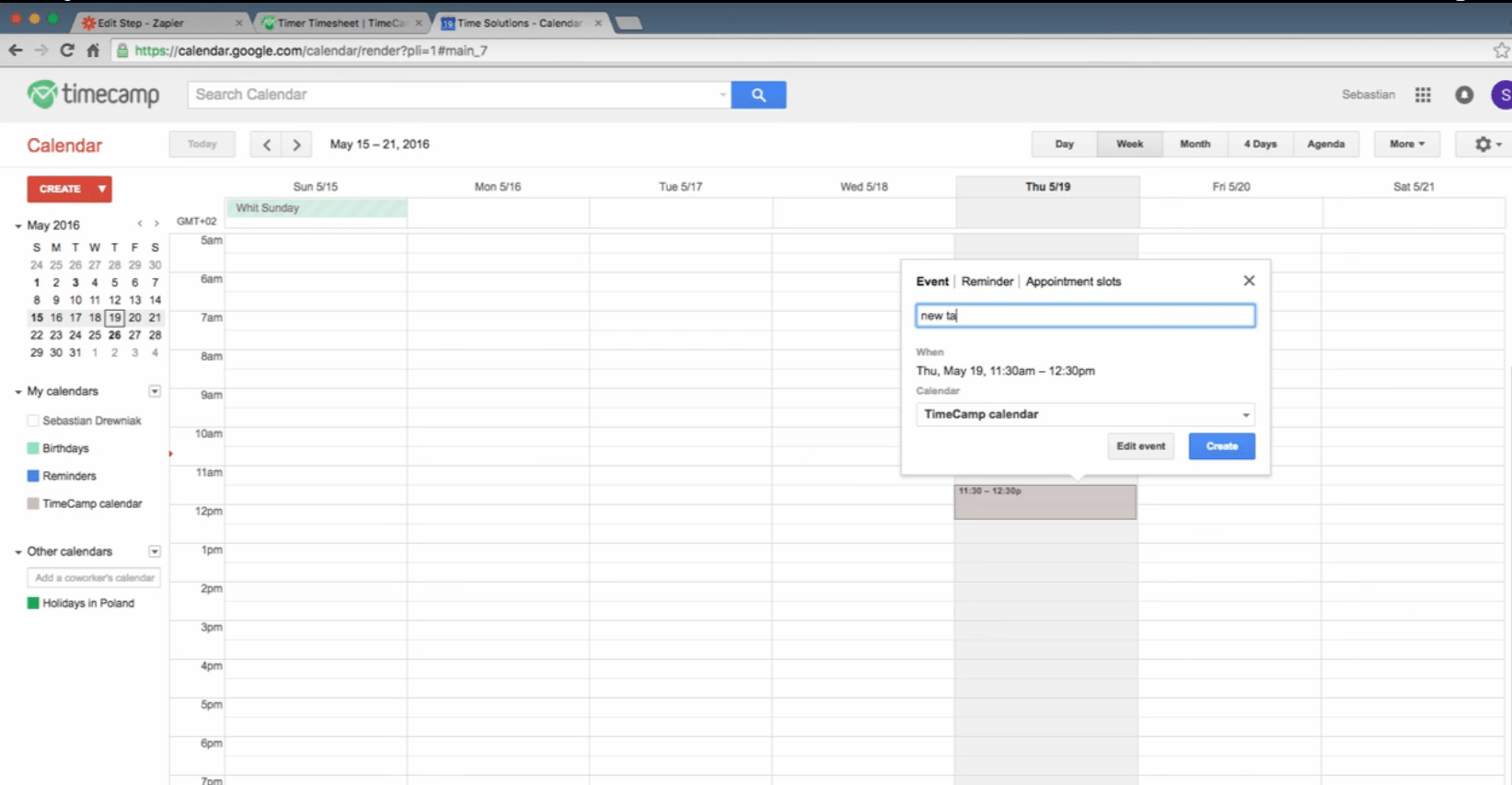
Task: Switch to Week view
Action: 1130,144
